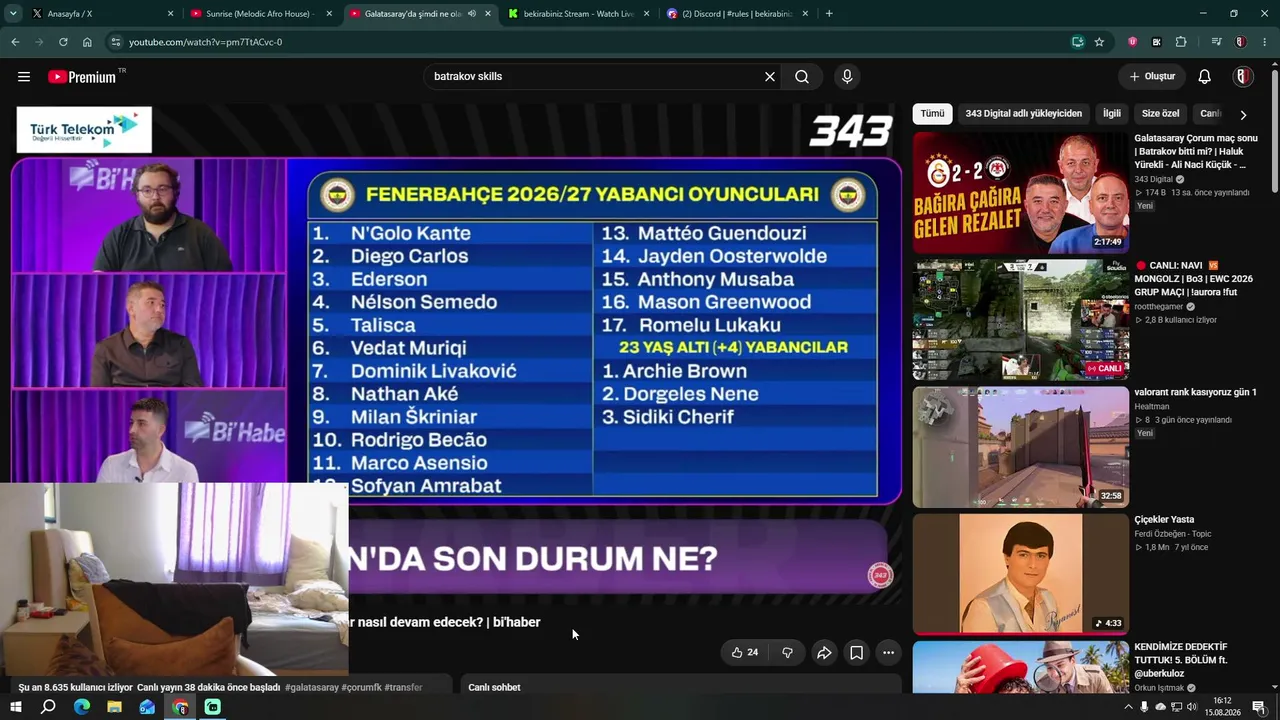Show hidden system tray icons
Screen dimensions: 1280x720
pos(1128,707)
